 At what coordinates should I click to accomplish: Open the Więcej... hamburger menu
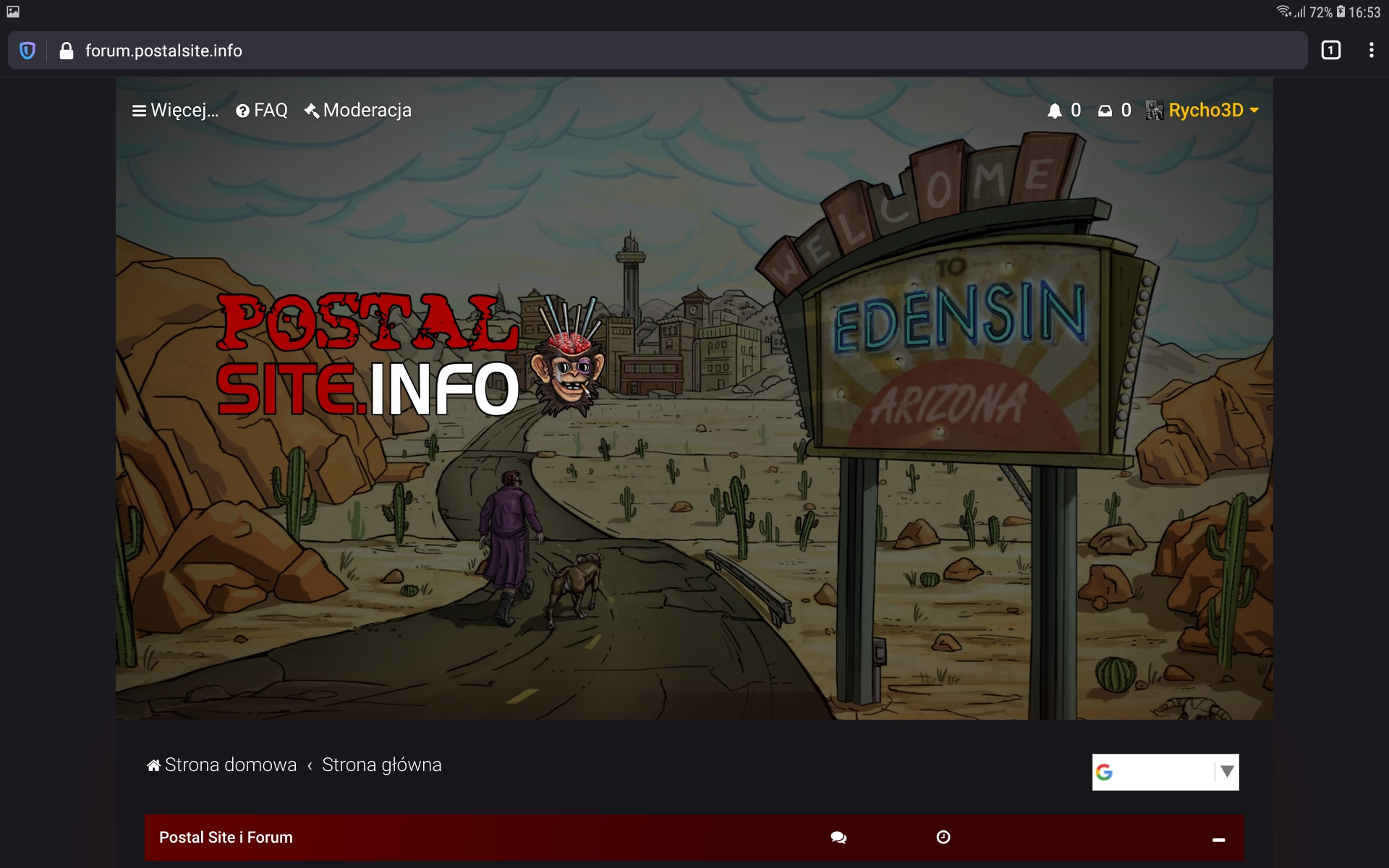tap(175, 111)
